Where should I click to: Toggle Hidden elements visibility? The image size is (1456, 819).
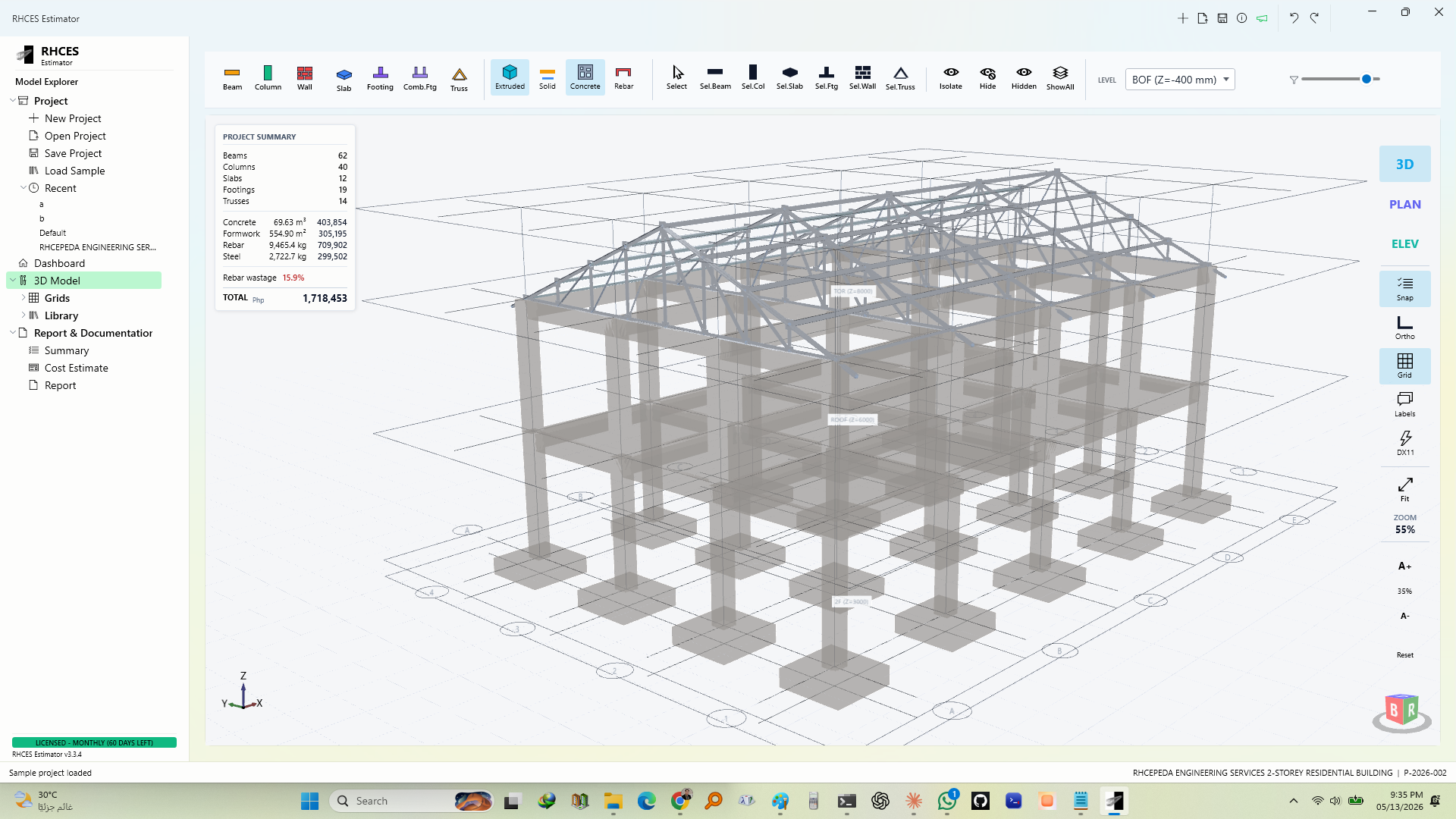point(1024,78)
